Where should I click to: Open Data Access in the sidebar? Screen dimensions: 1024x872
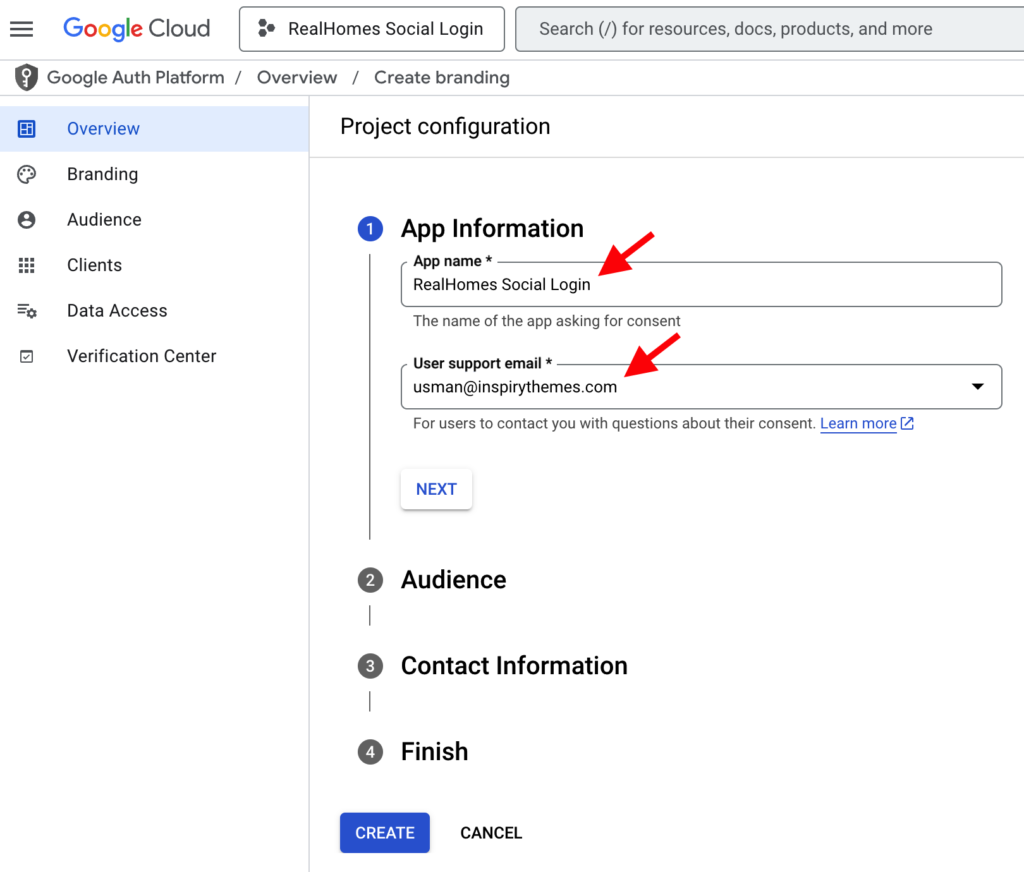pos(154,311)
